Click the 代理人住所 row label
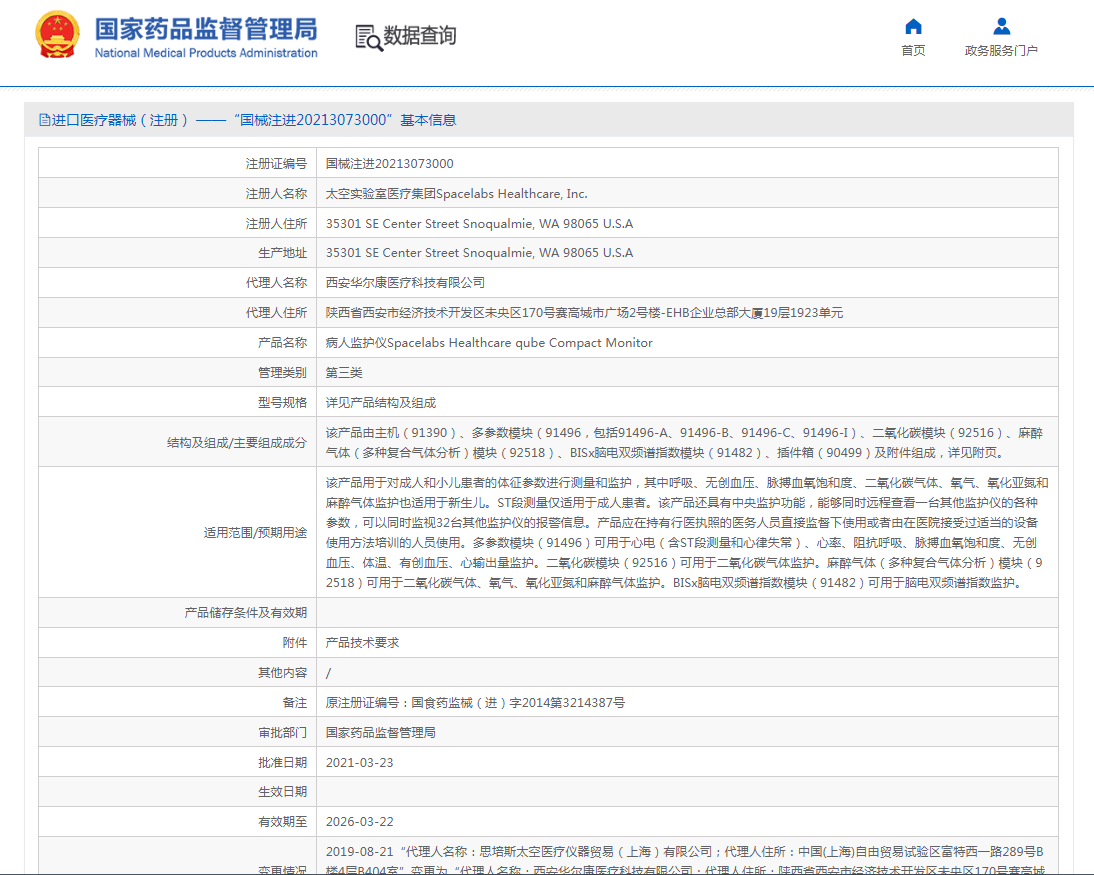The image size is (1094, 875). tap(276, 313)
